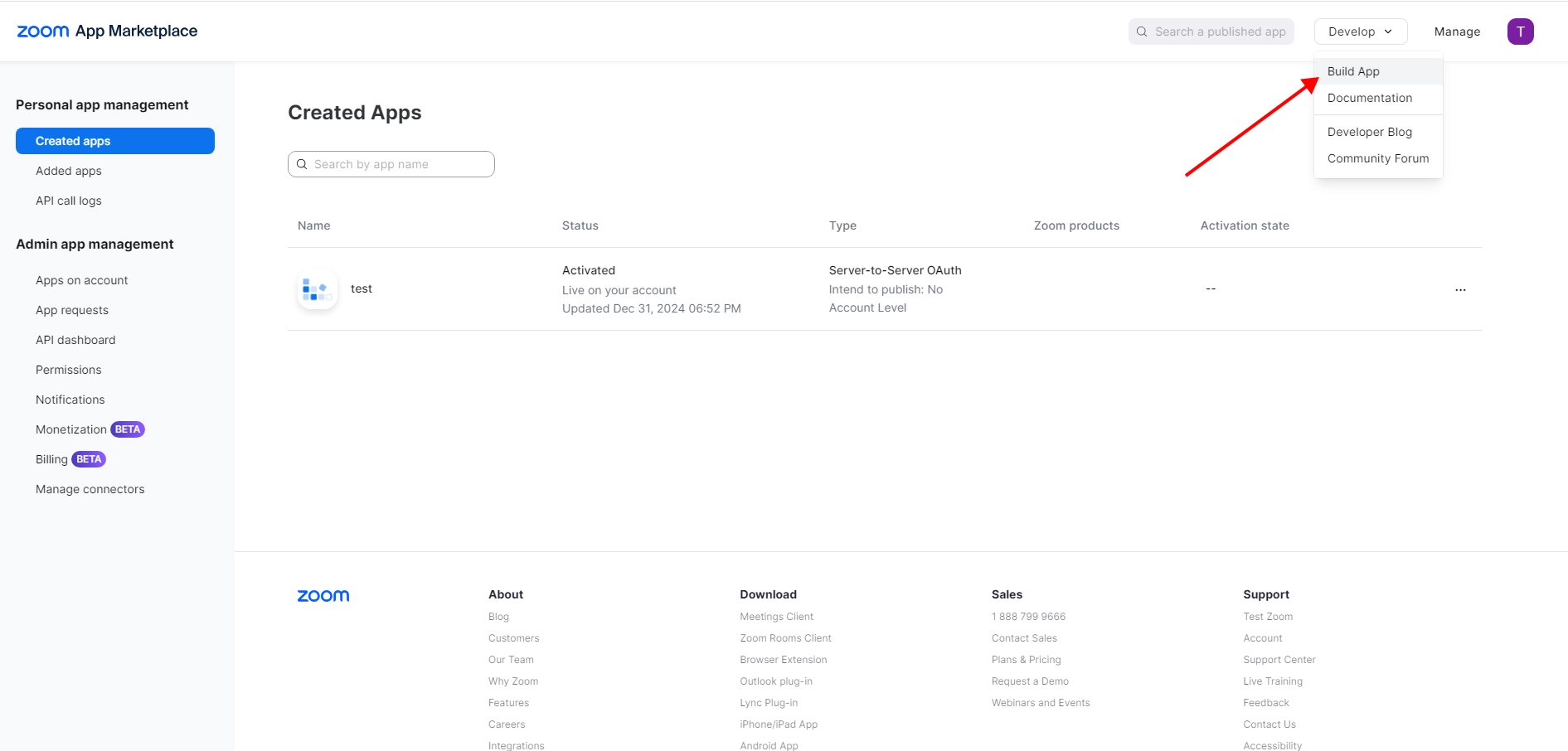Image resolution: width=1568 pixels, height=751 pixels.
Task: Call 1 888 799 9666 sales link
Action: 1029,617
